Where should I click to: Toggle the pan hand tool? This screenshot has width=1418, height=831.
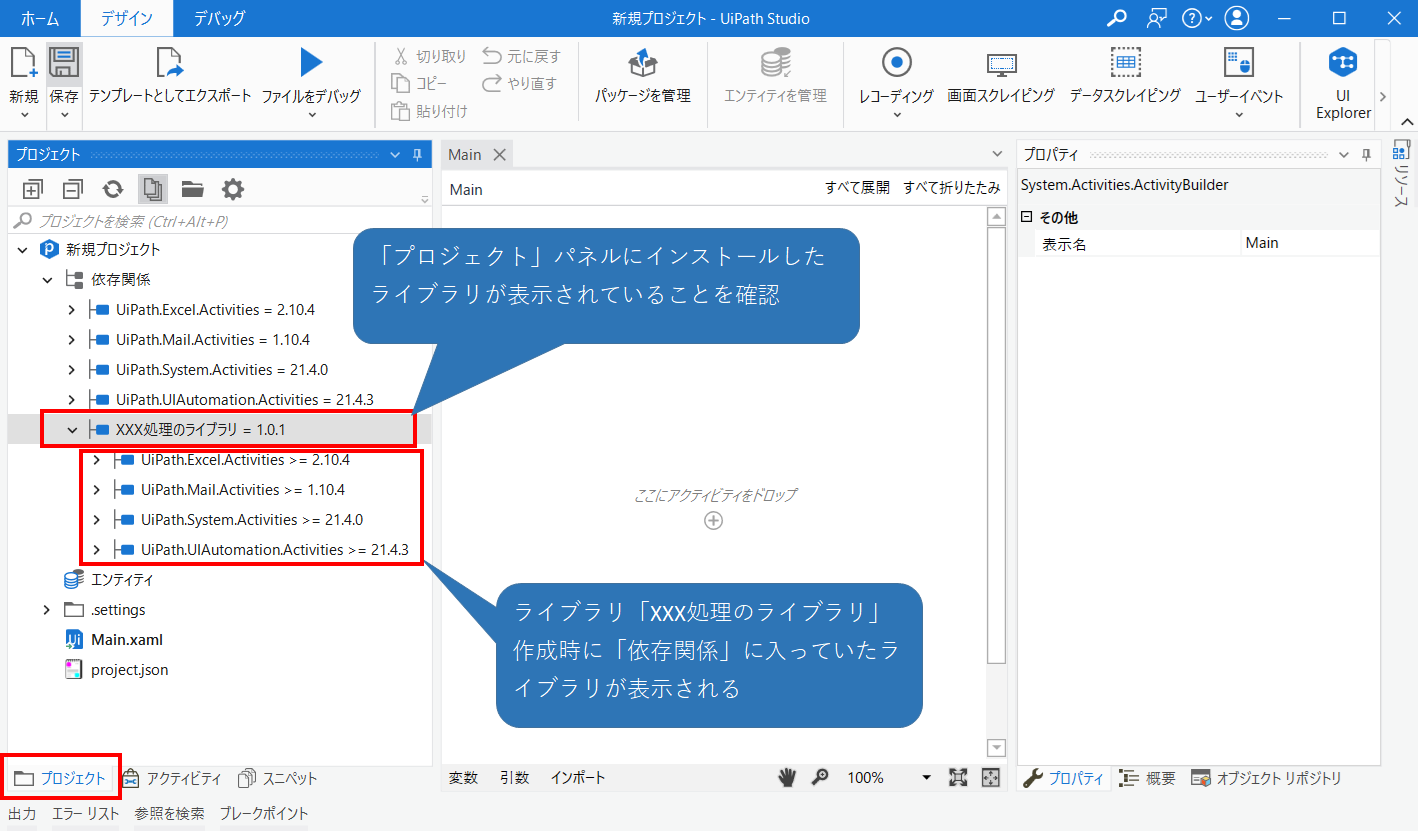tap(789, 777)
